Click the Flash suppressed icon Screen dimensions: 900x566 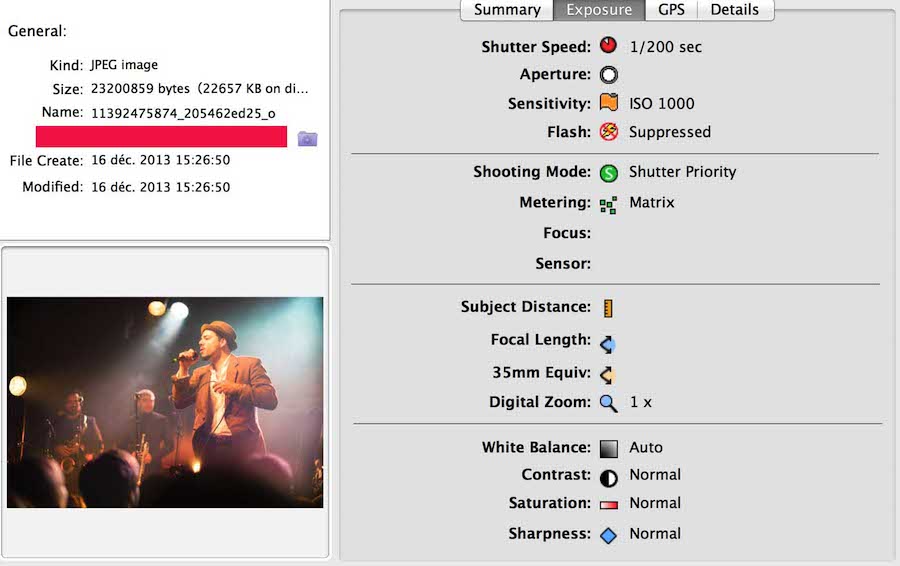[609, 131]
